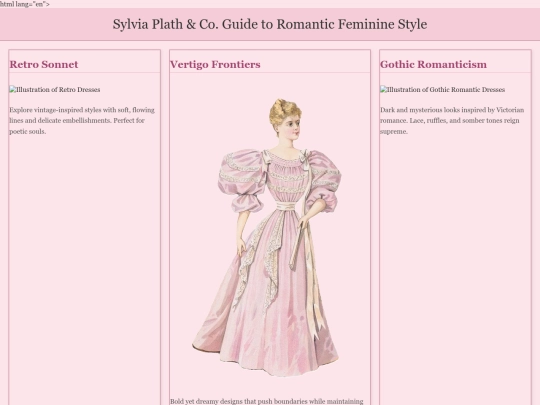
Task: Select the Vertigo Frontiers heading
Action: pyautogui.click(x=215, y=64)
